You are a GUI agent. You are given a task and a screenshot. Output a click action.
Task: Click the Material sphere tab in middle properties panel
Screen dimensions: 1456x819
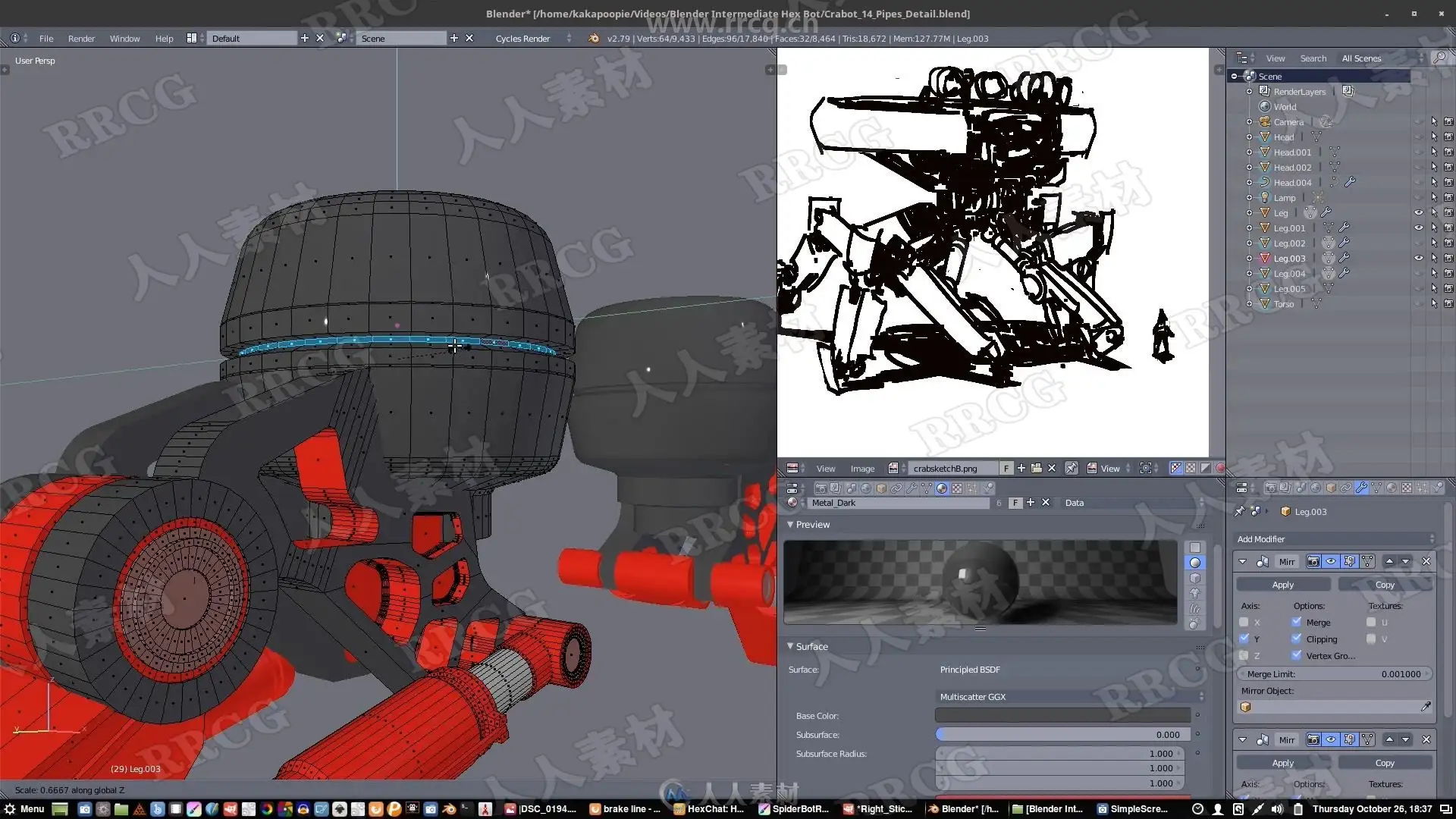(941, 488)
